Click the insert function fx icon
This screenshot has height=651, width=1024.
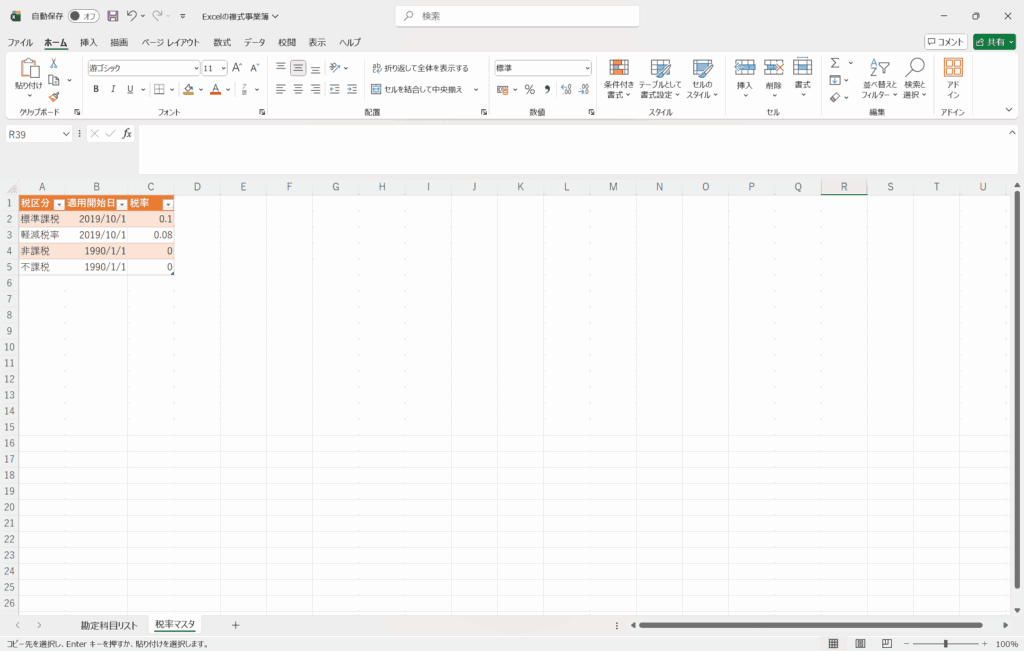127,134
